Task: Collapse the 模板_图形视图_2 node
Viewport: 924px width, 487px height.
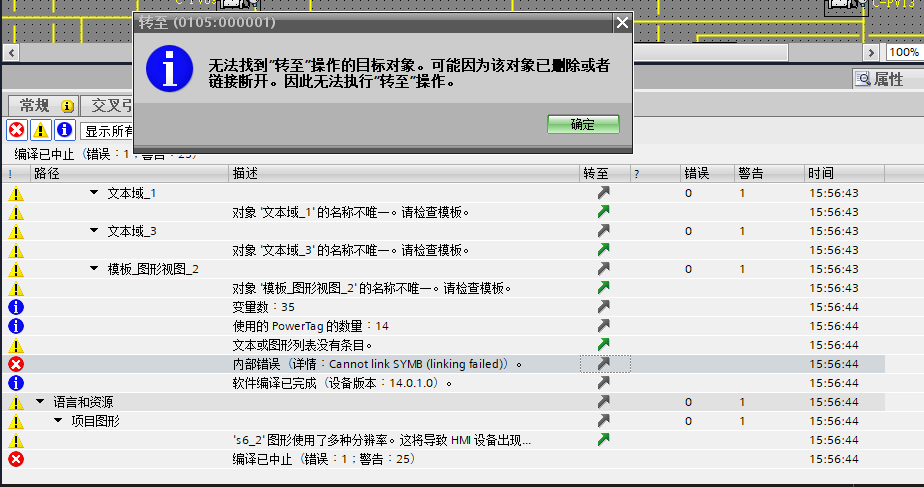Action: 95,269
